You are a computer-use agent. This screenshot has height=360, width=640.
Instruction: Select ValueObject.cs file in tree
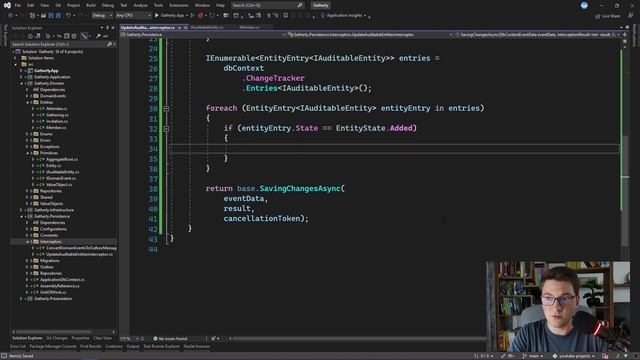click(x=58, y=184)
